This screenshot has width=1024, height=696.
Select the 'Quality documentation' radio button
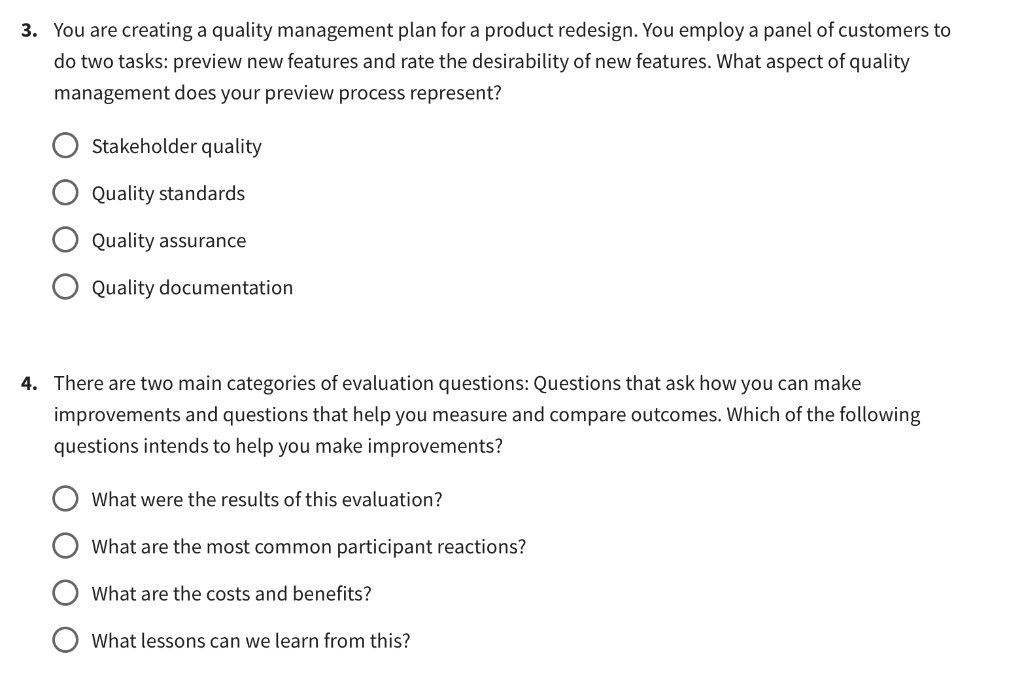65,286
